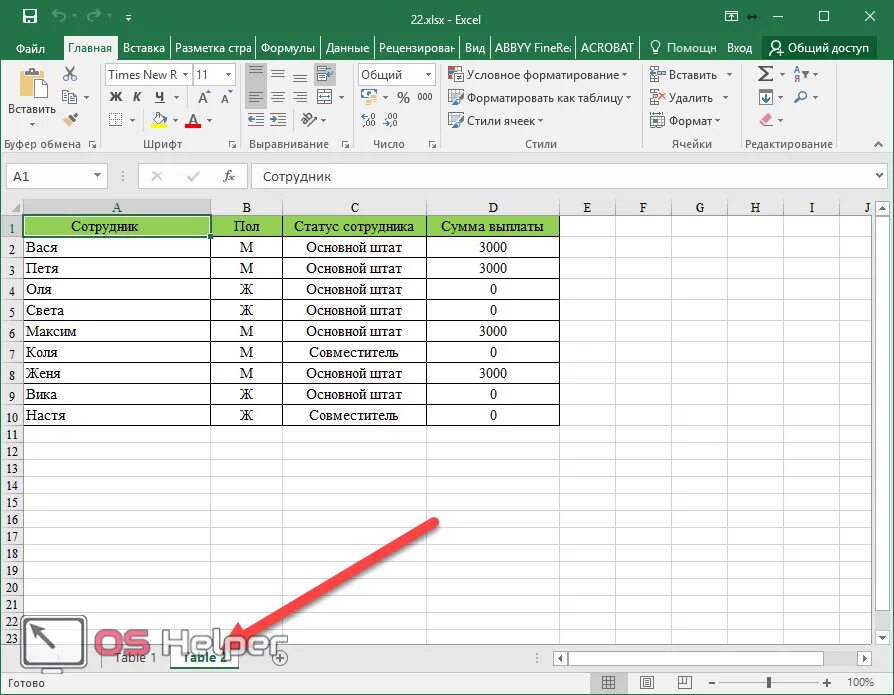Click the percent style icon
This screenshot has height=695, width=894.
click(403, 97)
